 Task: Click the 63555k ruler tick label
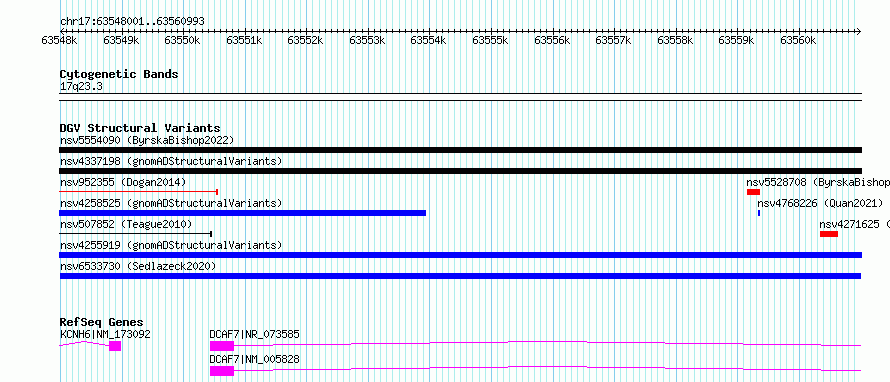pos(490,40)
